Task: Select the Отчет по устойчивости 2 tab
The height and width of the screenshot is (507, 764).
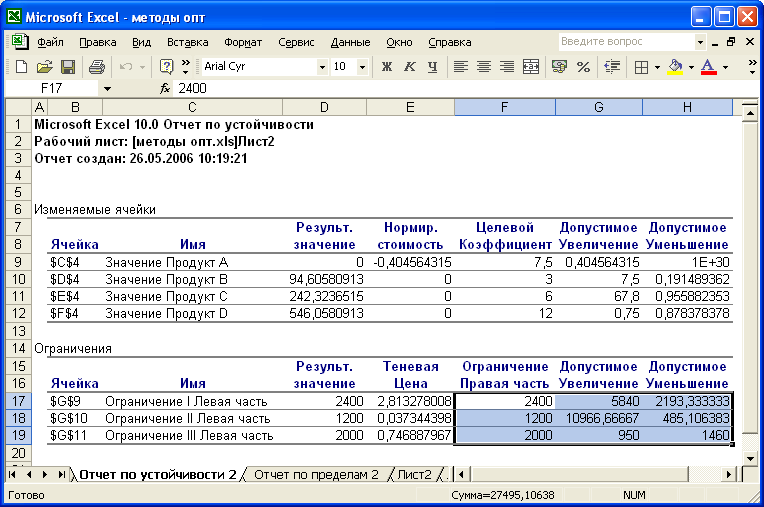Action: (157, 474)
